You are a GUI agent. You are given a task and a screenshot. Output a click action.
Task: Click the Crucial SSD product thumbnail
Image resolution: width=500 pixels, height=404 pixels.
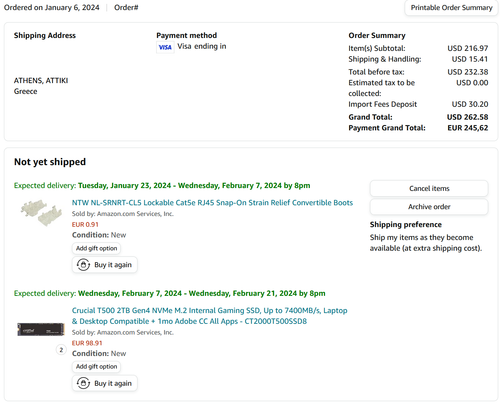[41, 329]
